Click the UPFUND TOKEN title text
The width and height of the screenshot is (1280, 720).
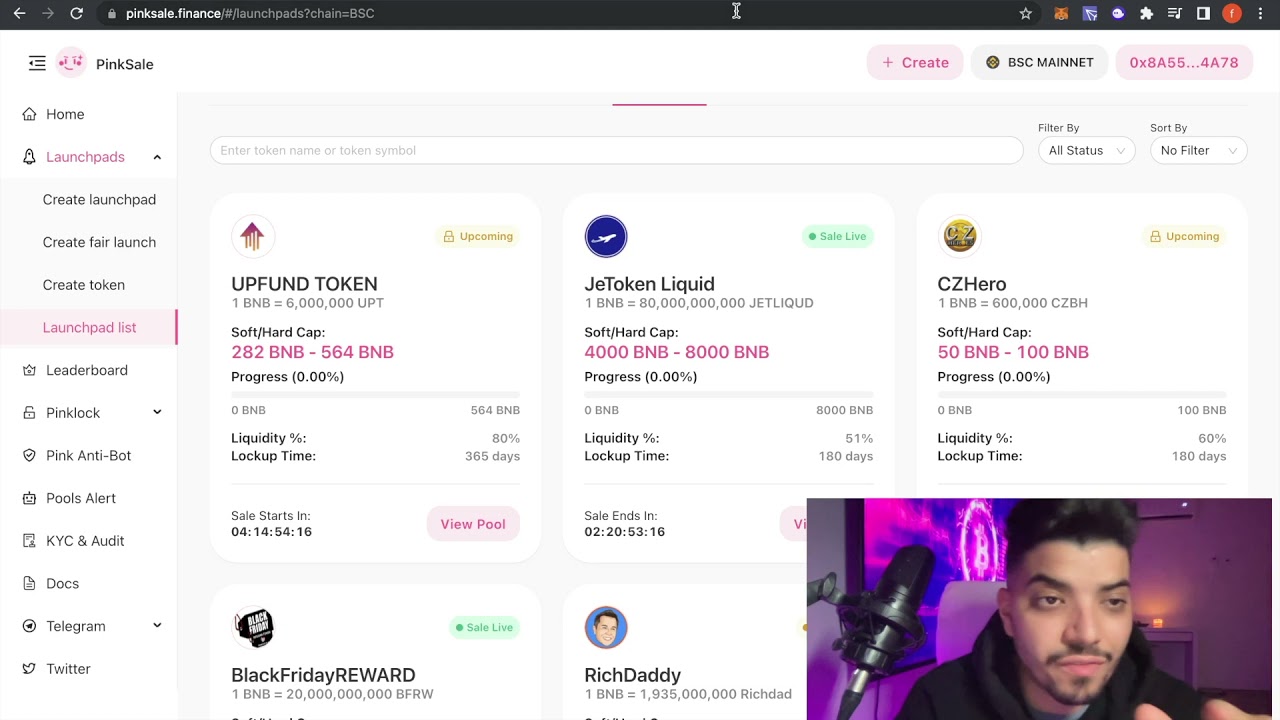(x=304, y=284)
